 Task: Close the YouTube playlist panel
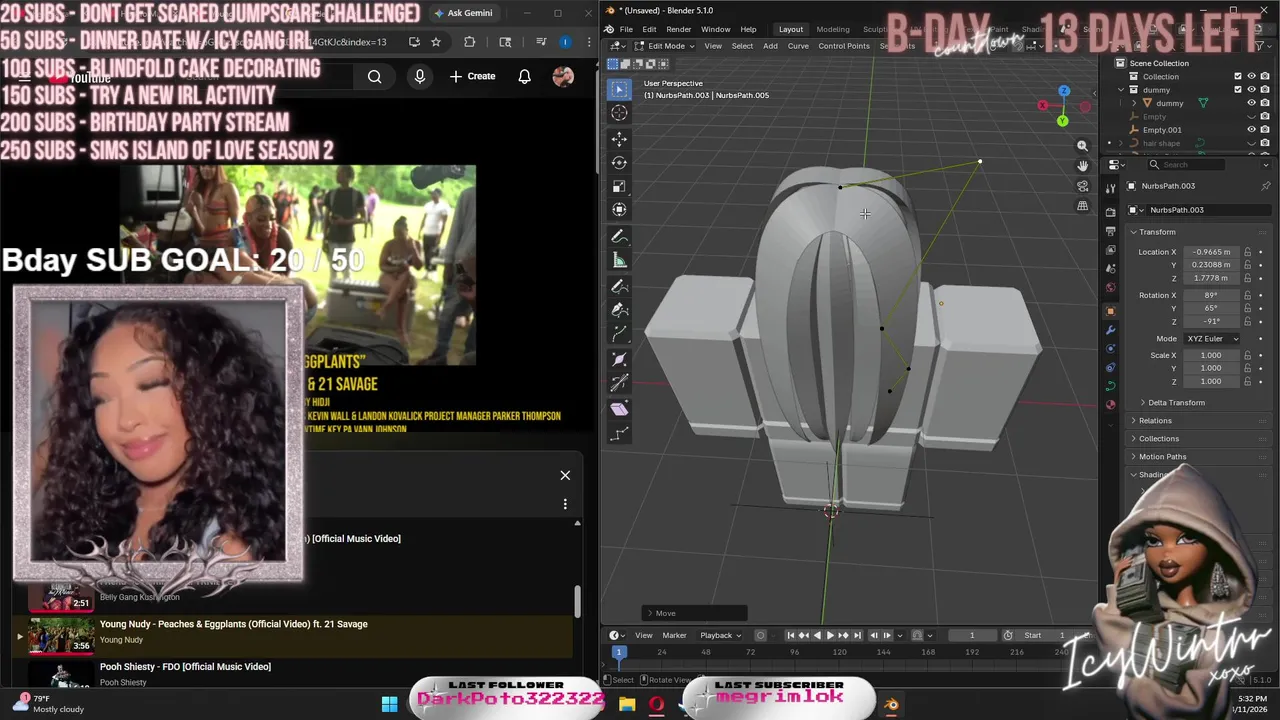pos(565,475)
